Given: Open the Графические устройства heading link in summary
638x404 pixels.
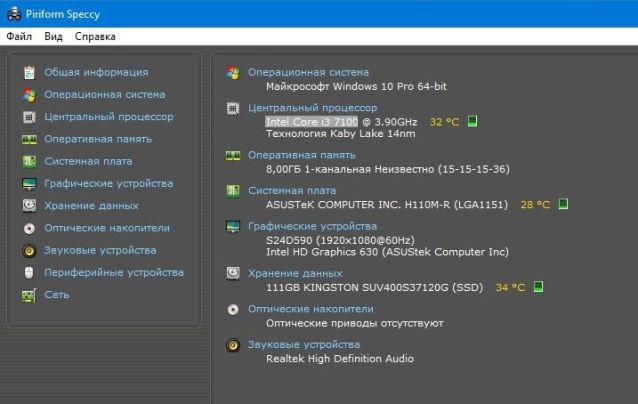Looking at the screenshot, I should tap(312, 226).
